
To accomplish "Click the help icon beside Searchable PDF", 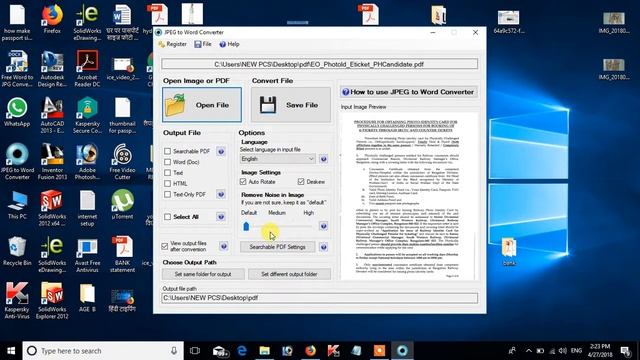I will (x=221, y=151).
